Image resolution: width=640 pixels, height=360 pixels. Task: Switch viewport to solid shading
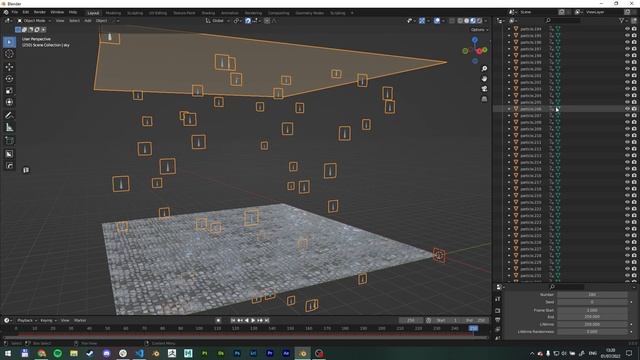pyautogui.click(x=467, y=20)
